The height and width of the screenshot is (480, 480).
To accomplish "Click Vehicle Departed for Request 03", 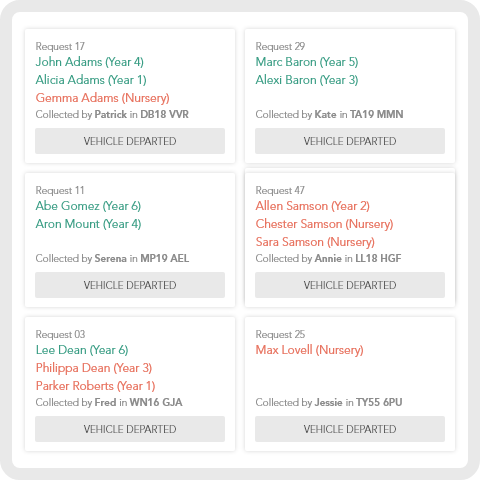I will tap(130, 429).
